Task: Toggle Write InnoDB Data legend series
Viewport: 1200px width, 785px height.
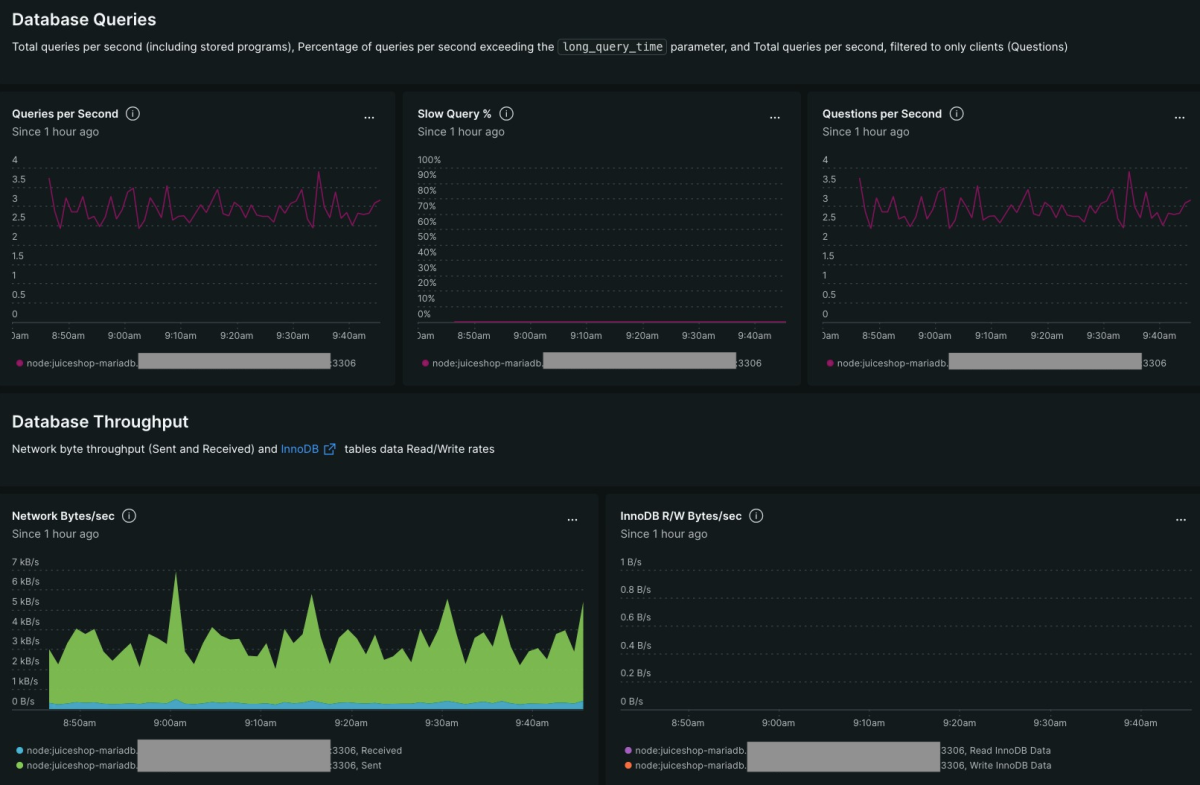Action: 1008,766
